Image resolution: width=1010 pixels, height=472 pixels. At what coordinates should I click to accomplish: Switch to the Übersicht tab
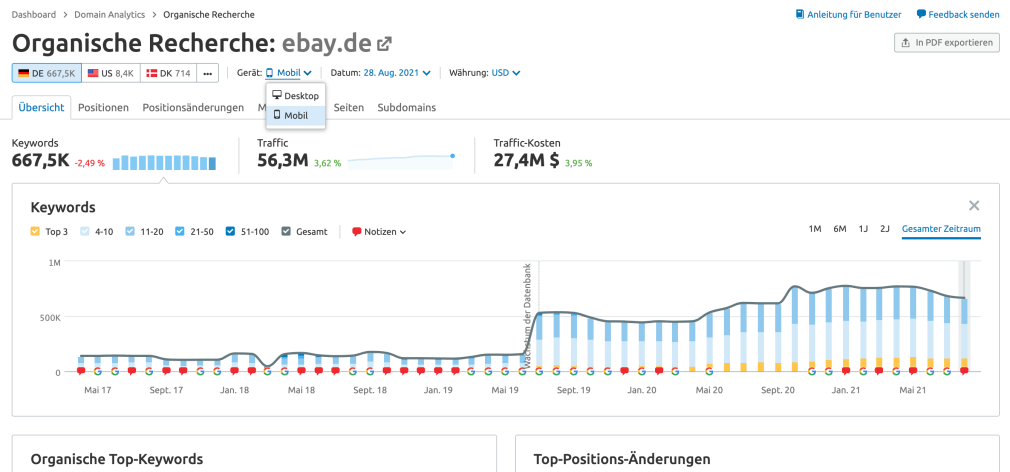click(x=42, y=108)
